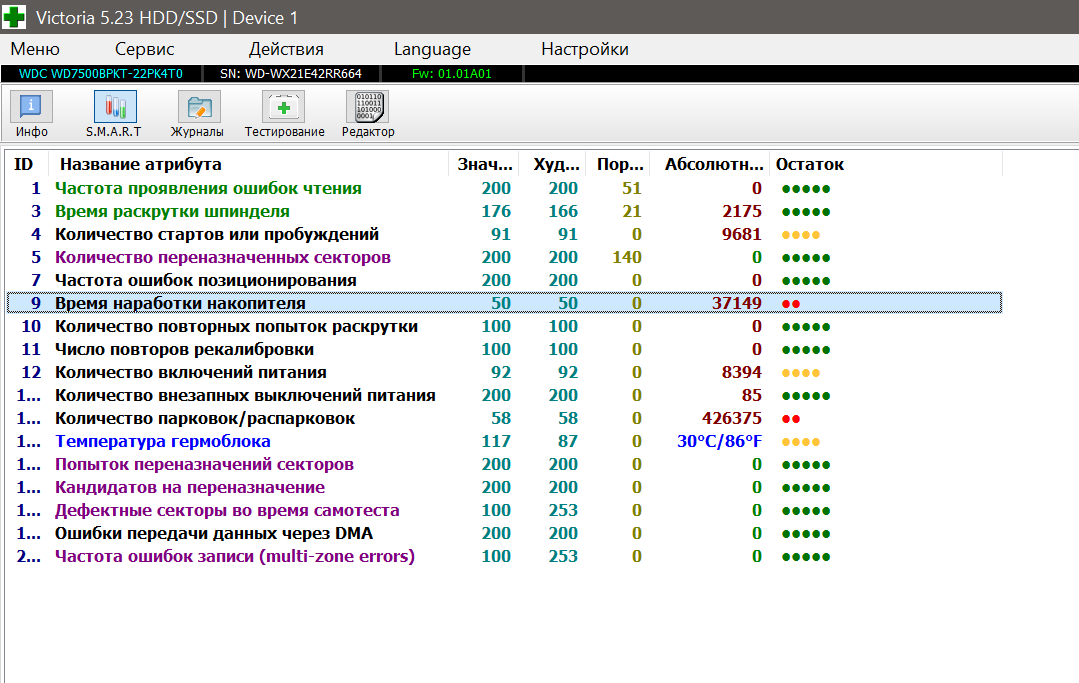The image size is (1079, 683).
Task: Click threshold value 140
Action: coord(627,257)
